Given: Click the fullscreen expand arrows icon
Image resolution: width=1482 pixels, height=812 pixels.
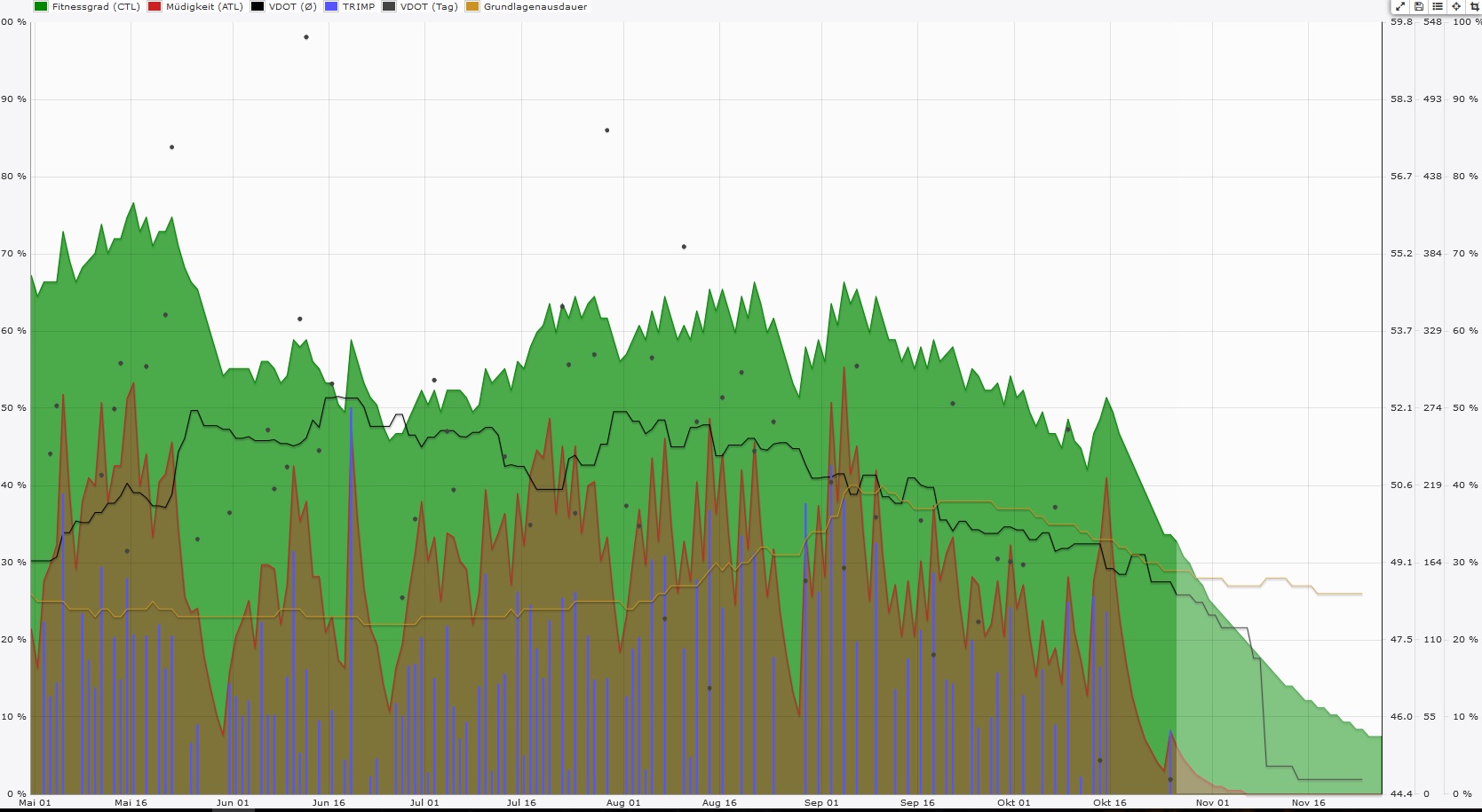Looking at the screenshot, I should point(1400,6).
